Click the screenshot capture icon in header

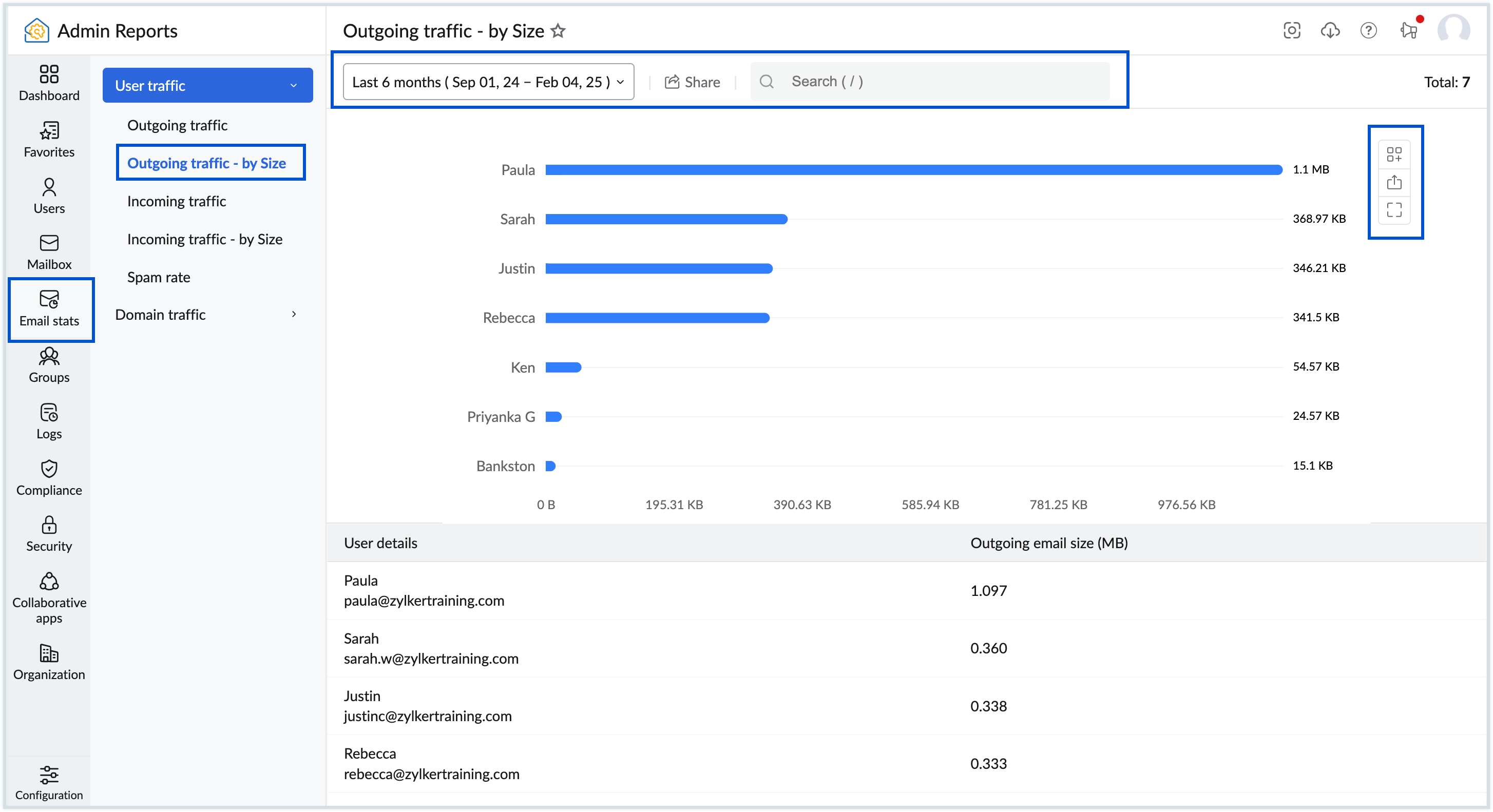pos(1292,31)
